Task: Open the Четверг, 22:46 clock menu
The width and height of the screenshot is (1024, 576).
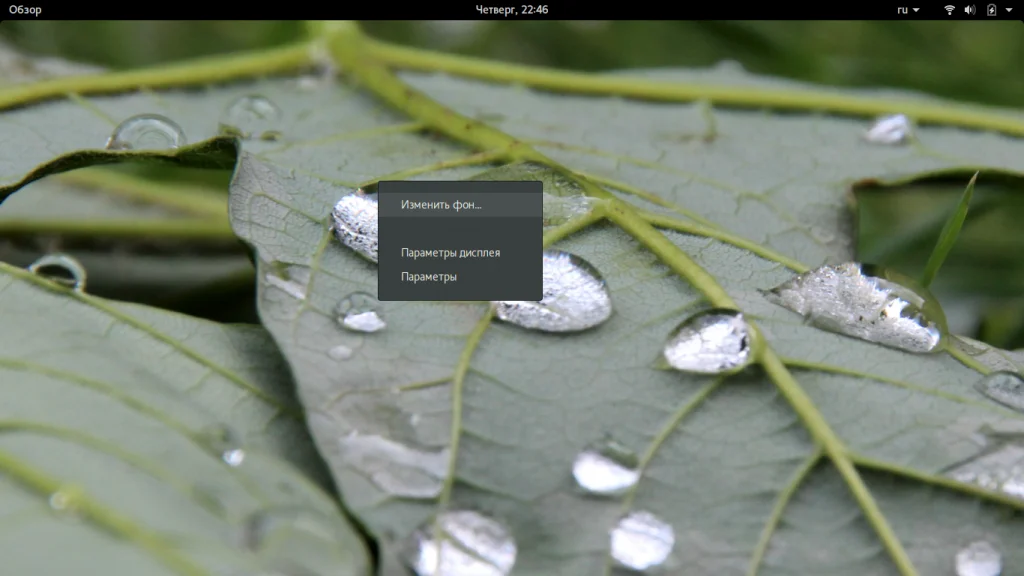Action: click(x=511, y=10)
